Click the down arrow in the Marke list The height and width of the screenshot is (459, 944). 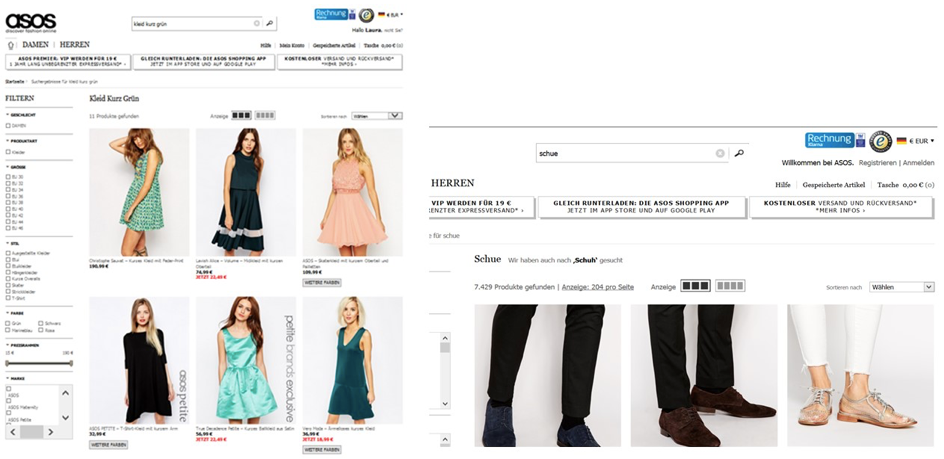(x=66, y=417)
